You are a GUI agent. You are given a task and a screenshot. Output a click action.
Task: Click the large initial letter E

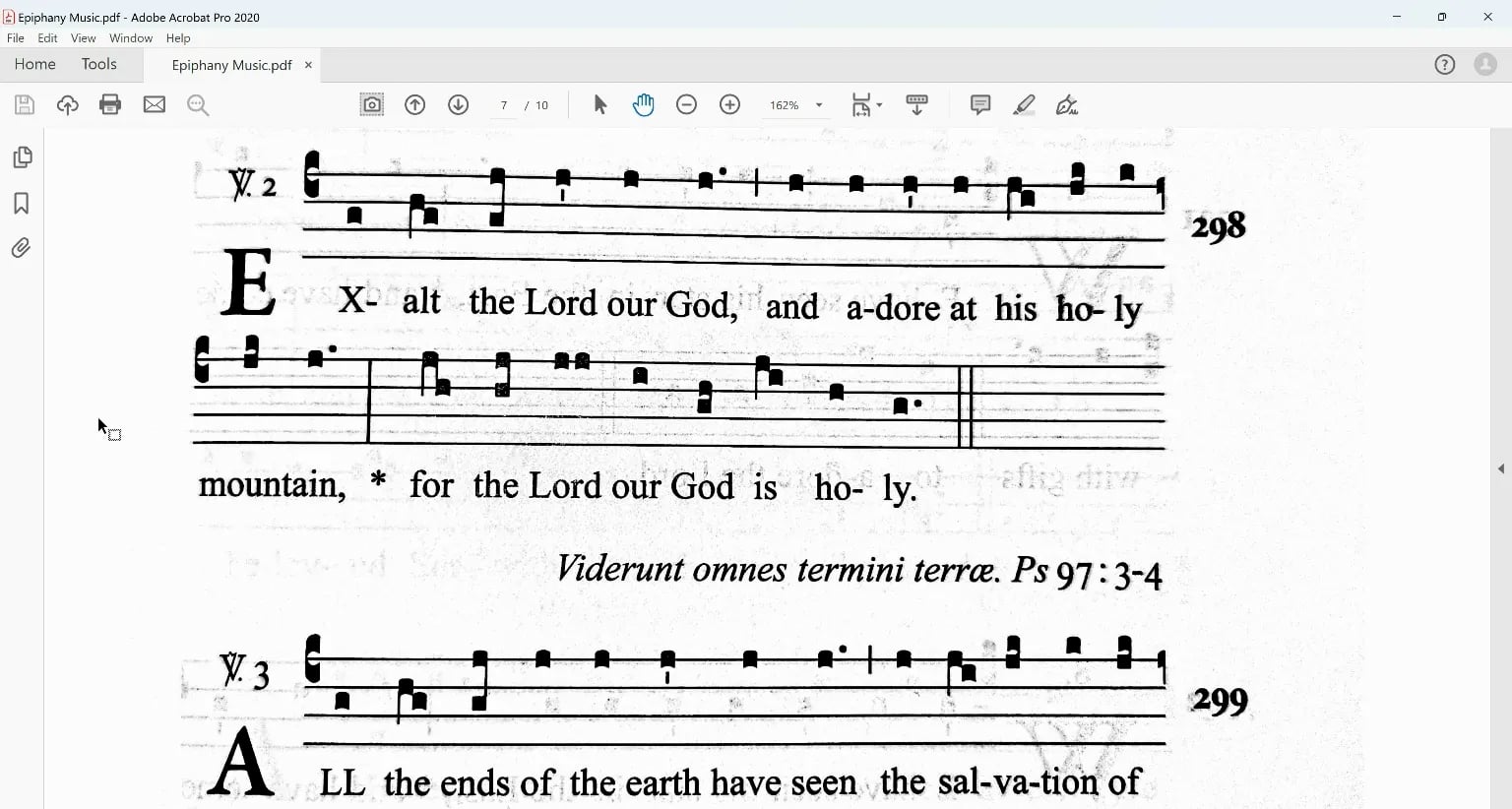coord(248,281)
